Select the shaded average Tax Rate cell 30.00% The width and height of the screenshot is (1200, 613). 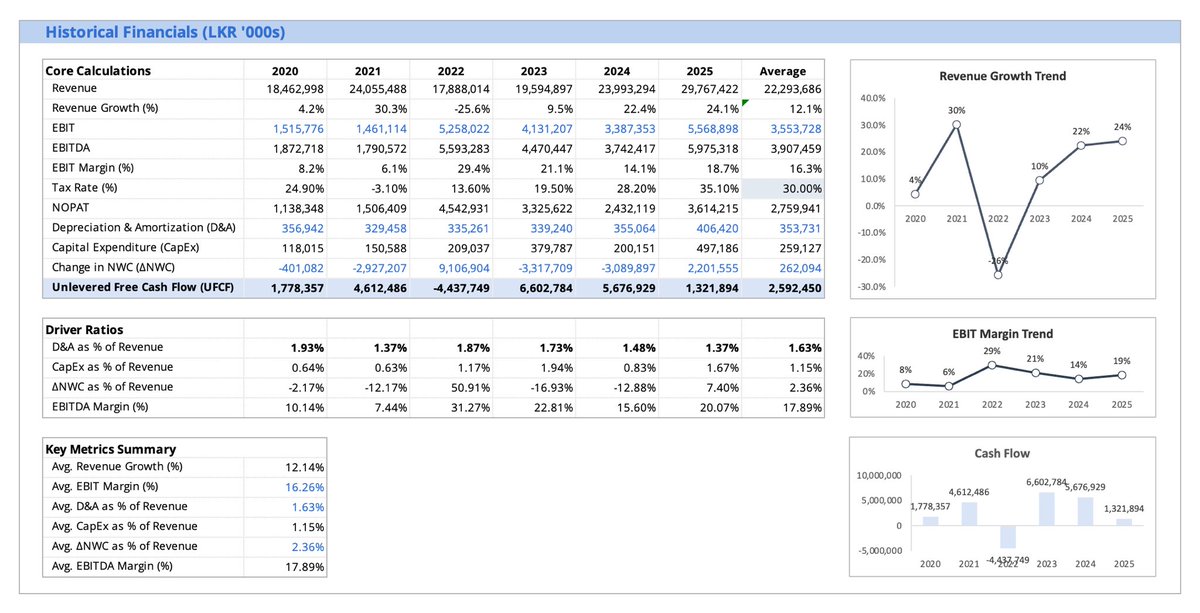click(783, 188)
